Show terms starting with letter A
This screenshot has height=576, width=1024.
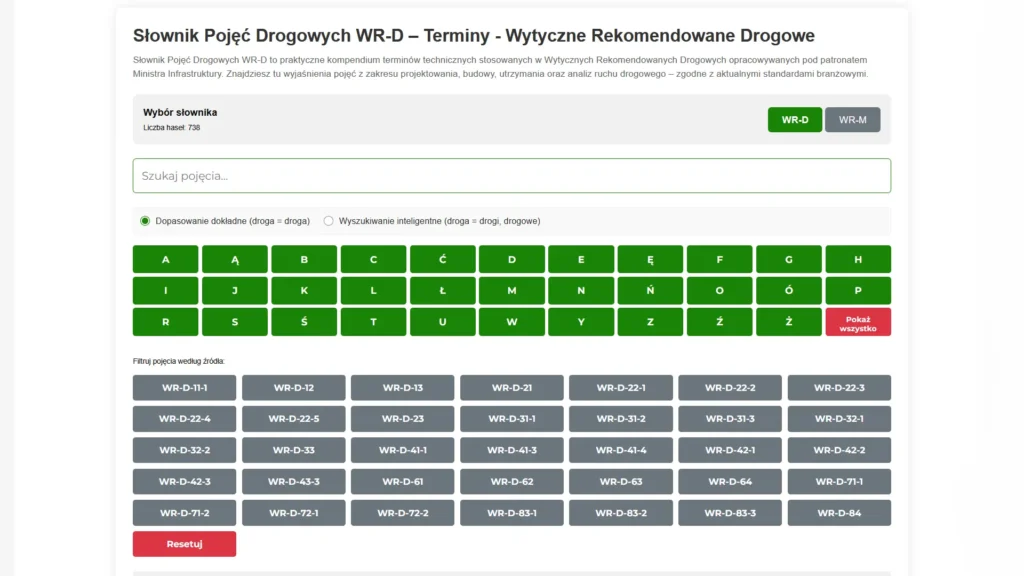coord(165,259)
